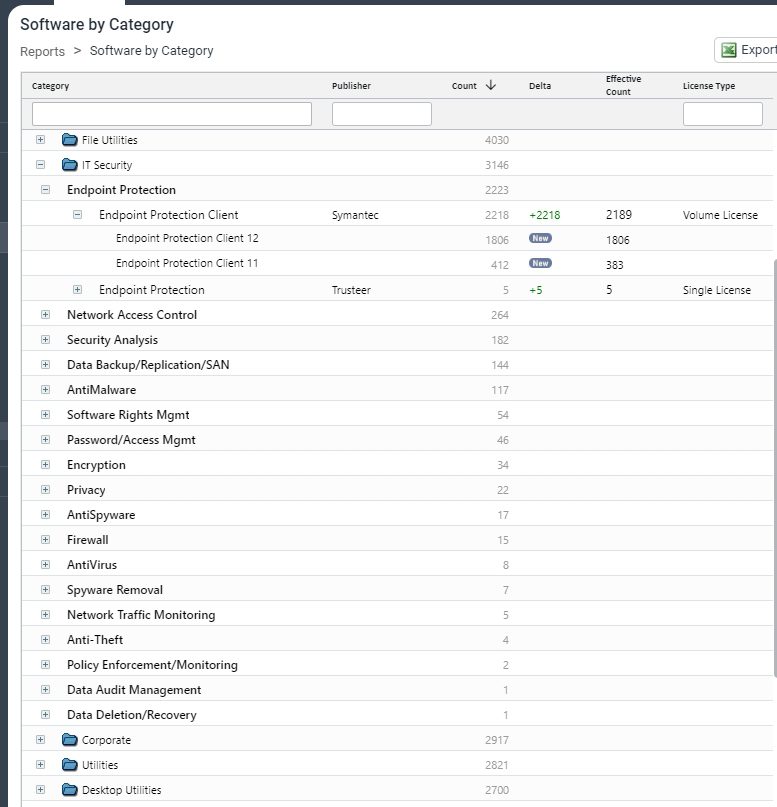The image size is (777, 807).
Task: Expand the File Utilities folder row
Action: (x=41, y=139)
